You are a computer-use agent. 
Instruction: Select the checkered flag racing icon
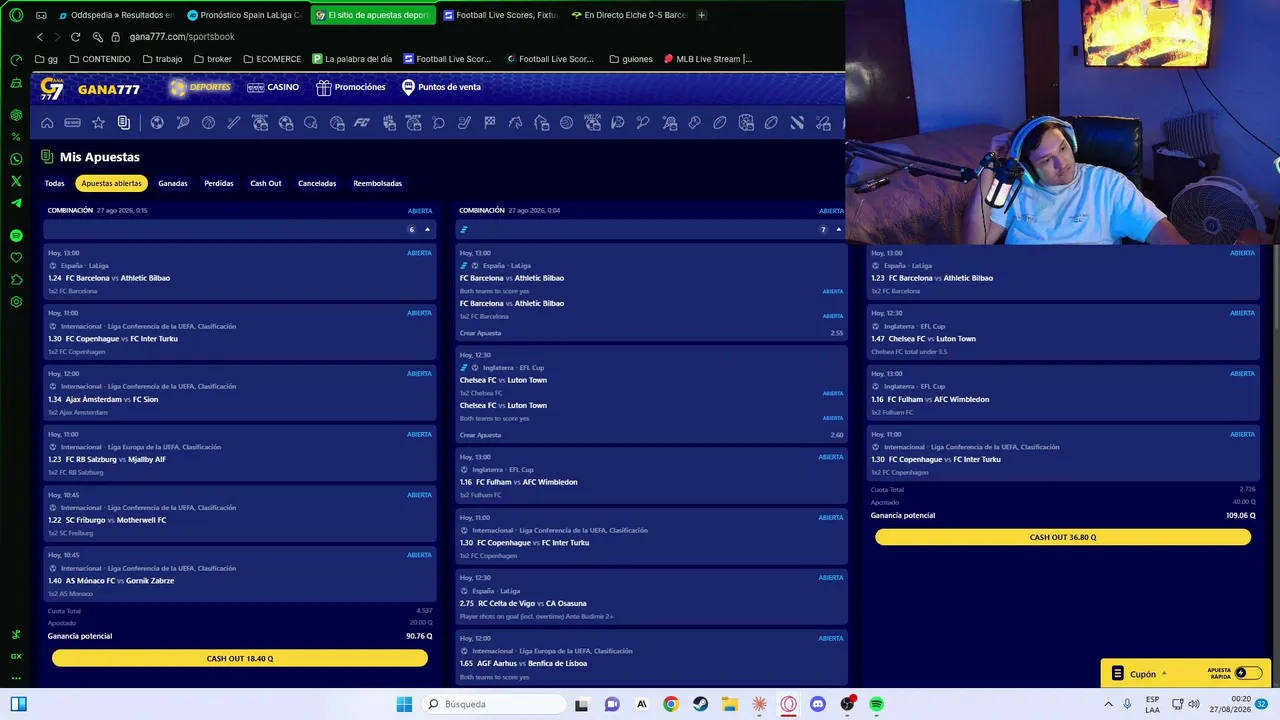[490, 123]
